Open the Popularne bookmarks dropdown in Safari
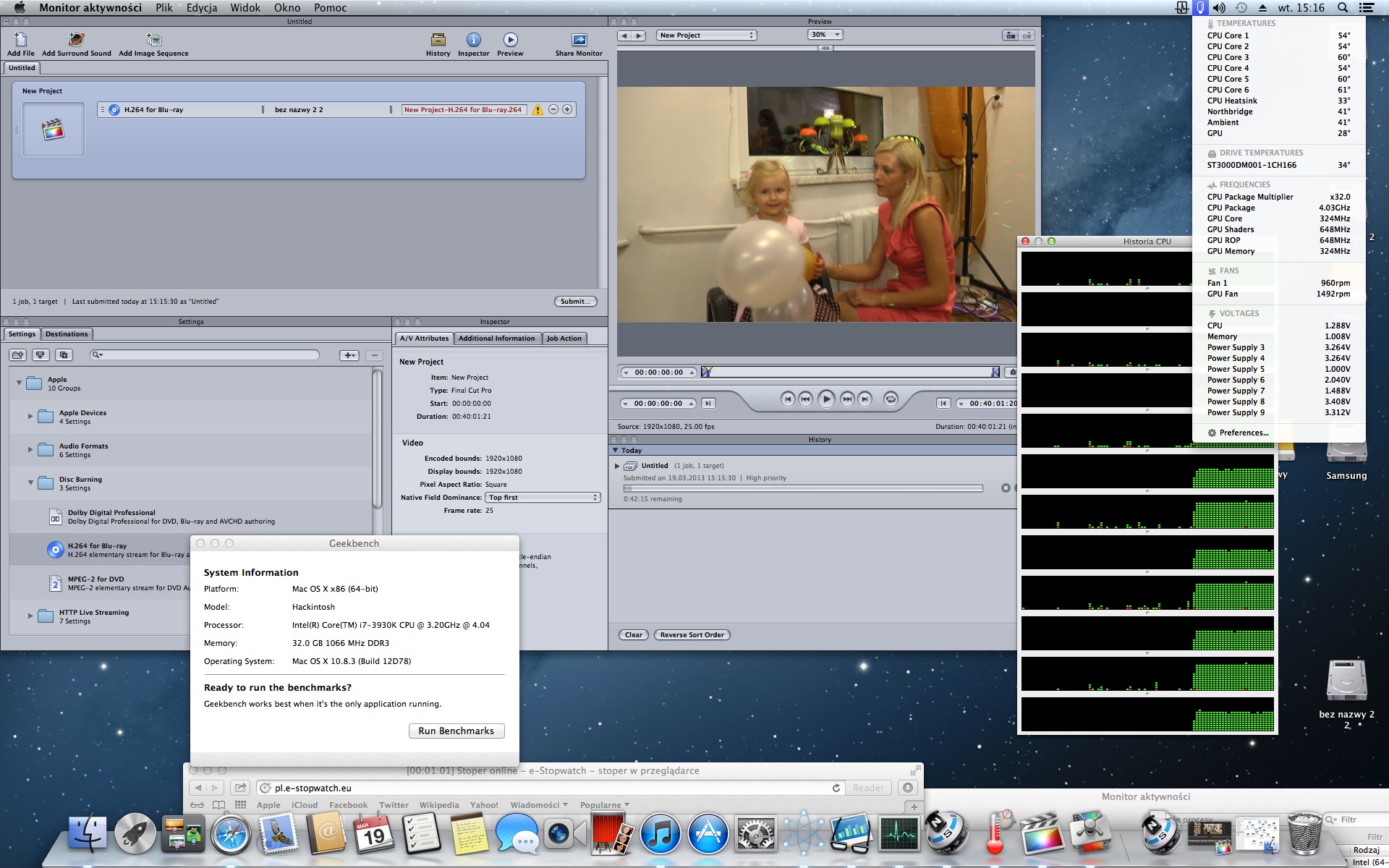This screenshot has height=868, width=1389. coord(605,805)
